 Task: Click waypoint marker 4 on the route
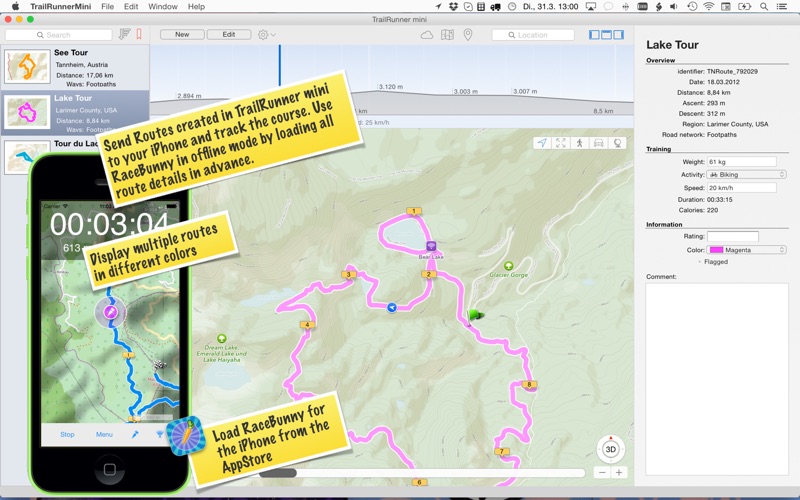(x=307, y=324)
